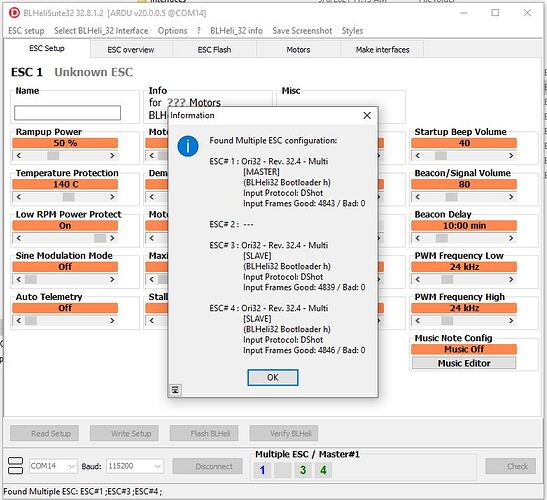Open the Options menu
The width and height of the screenshot is (547, 500).
172,31
